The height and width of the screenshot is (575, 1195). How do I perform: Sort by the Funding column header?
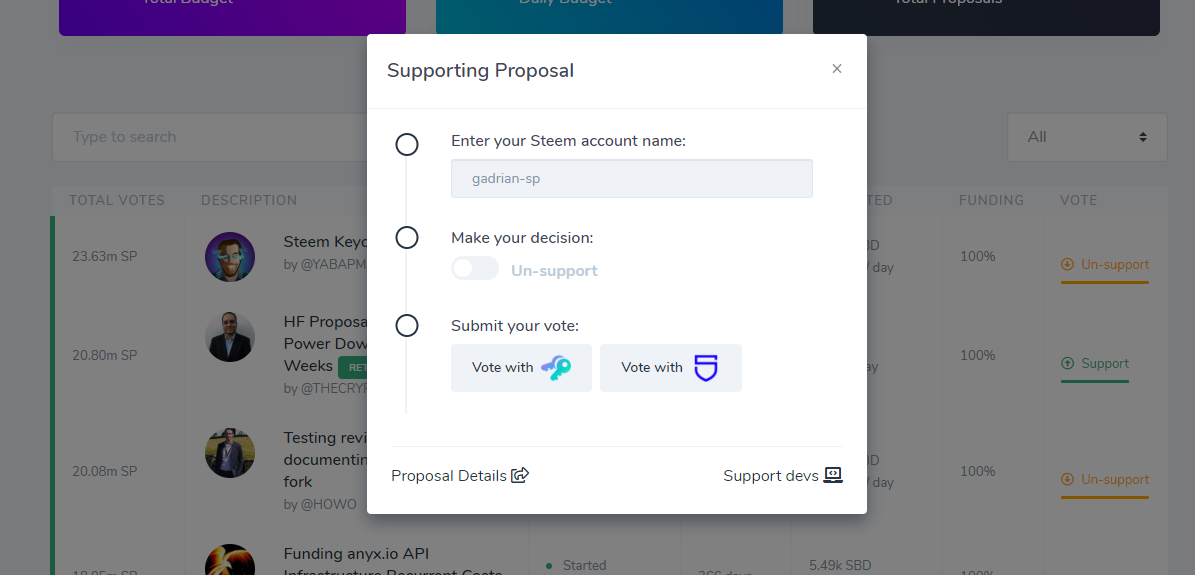pos(991,201)
